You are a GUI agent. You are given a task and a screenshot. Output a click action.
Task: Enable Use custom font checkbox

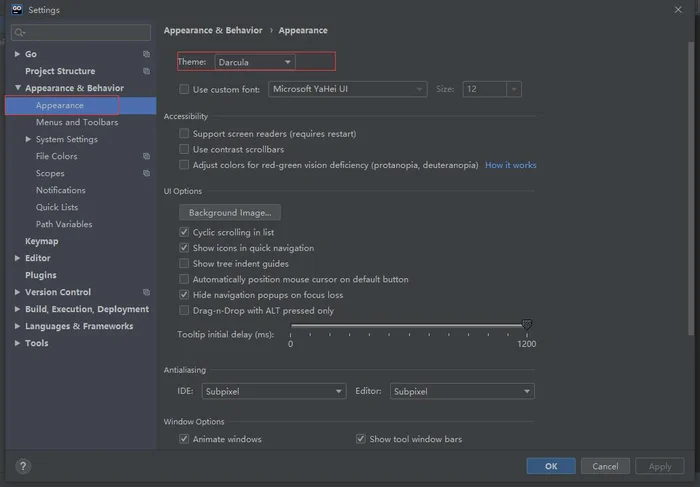click(x=184, y=89)
